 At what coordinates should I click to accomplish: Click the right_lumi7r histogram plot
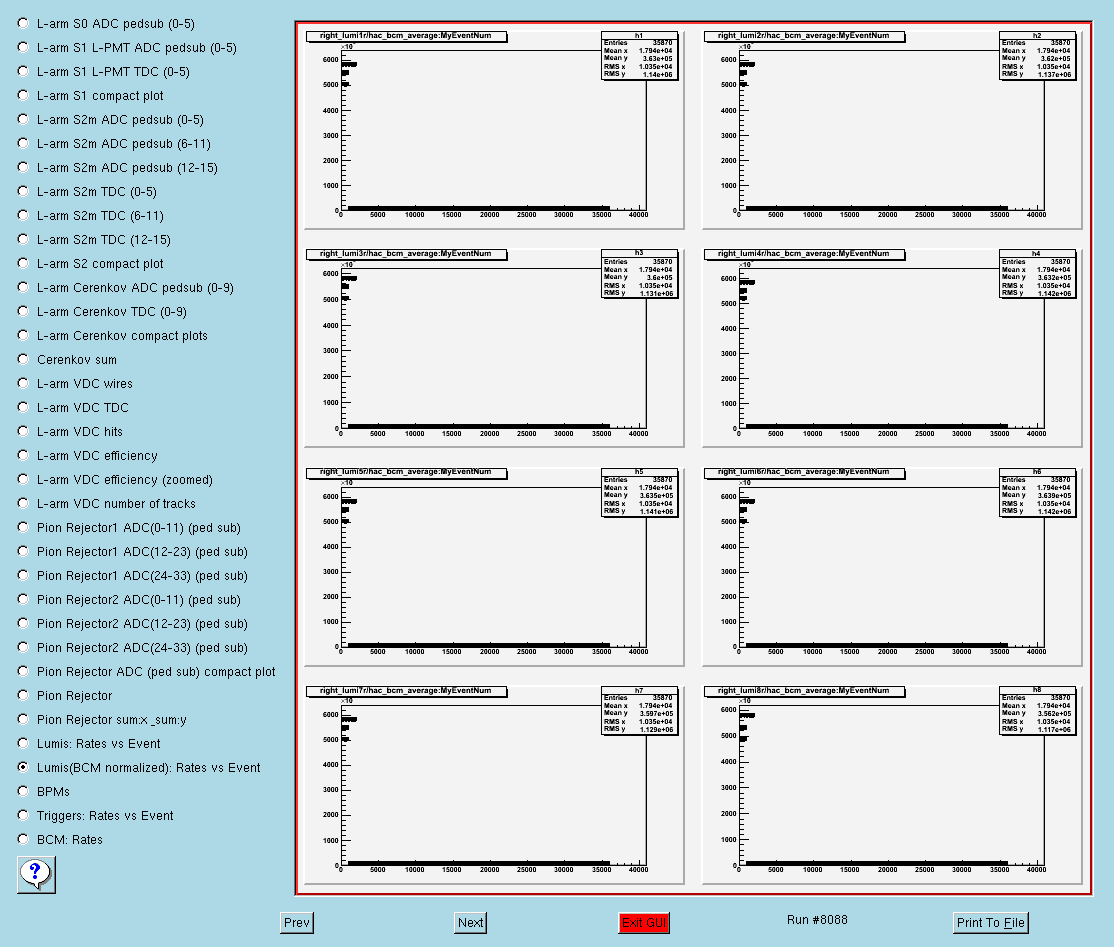494,783
